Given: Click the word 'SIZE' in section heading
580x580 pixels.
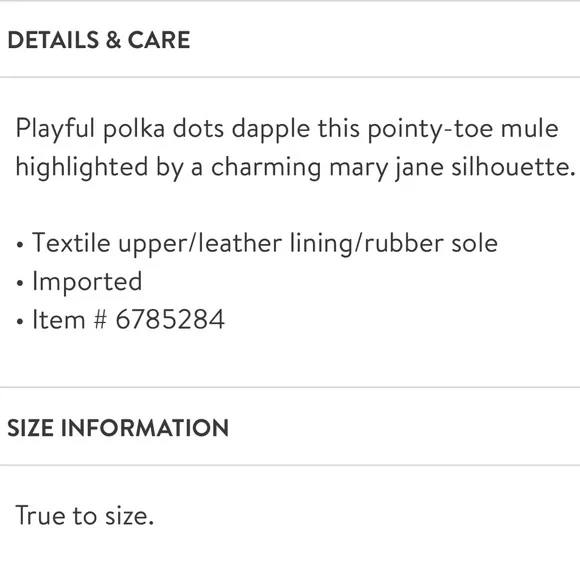Looking at the screenshot, I should click(x=30, y=428).
